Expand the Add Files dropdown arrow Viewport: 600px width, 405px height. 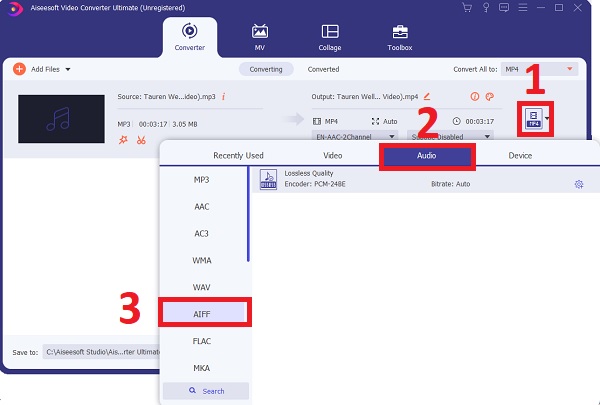click(x=68, y=69)
